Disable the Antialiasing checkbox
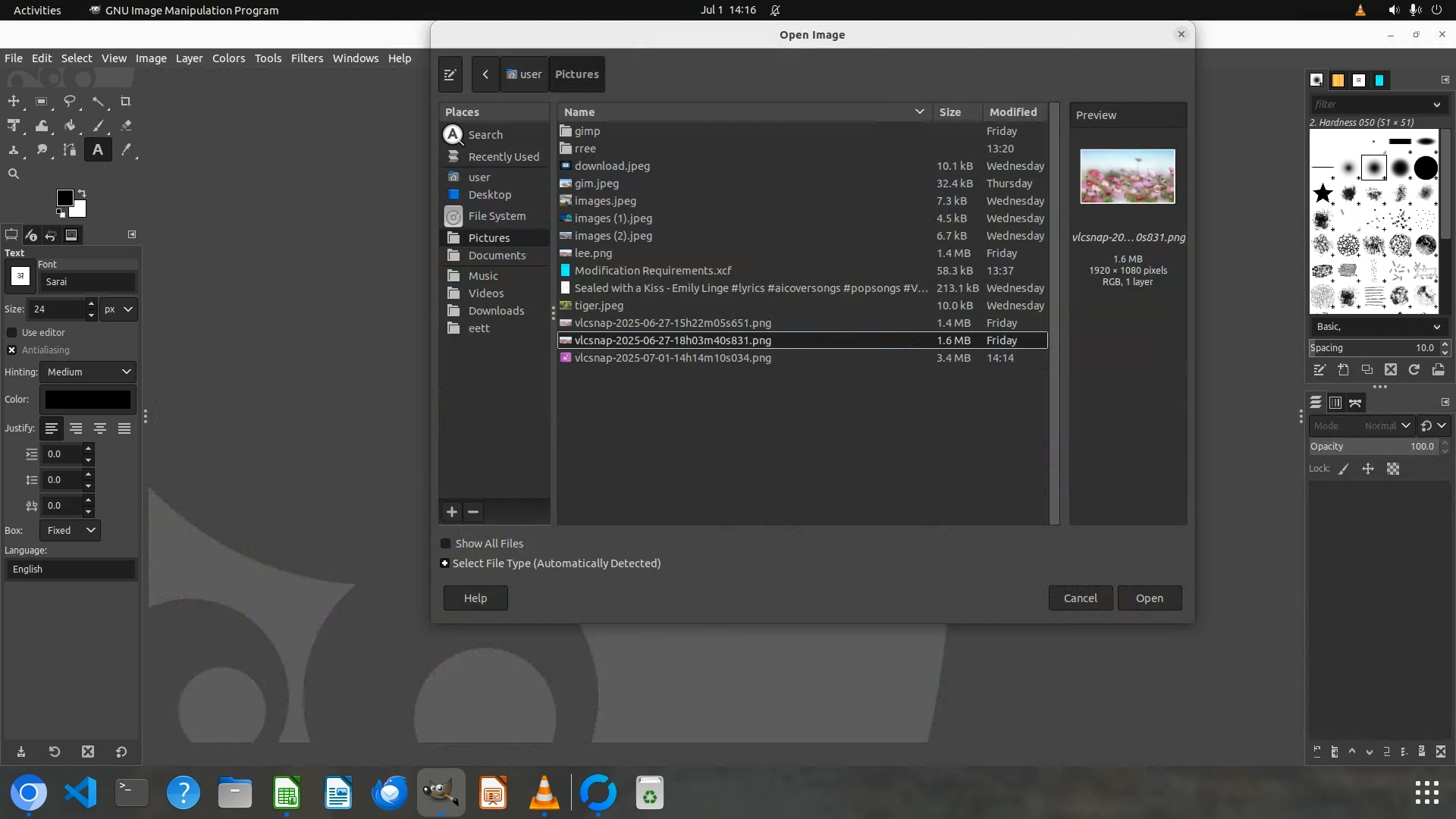The width and height of the screenshot is (1456, 819). pos(12,350)
